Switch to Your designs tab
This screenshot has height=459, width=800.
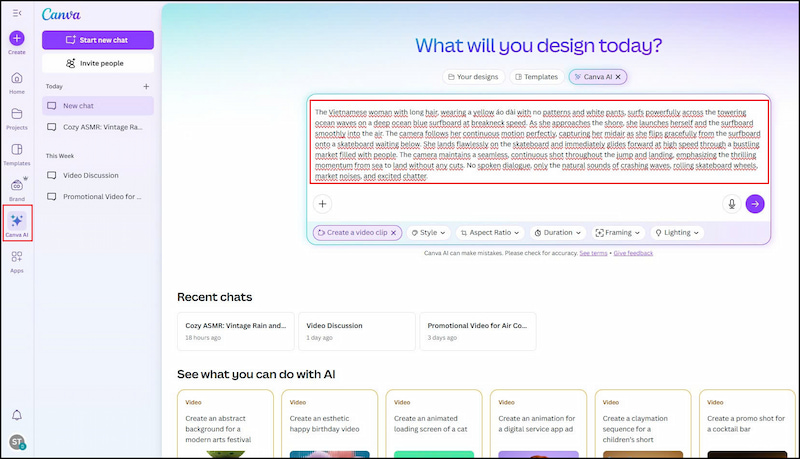pyautogui.click(x=473, y=77)
